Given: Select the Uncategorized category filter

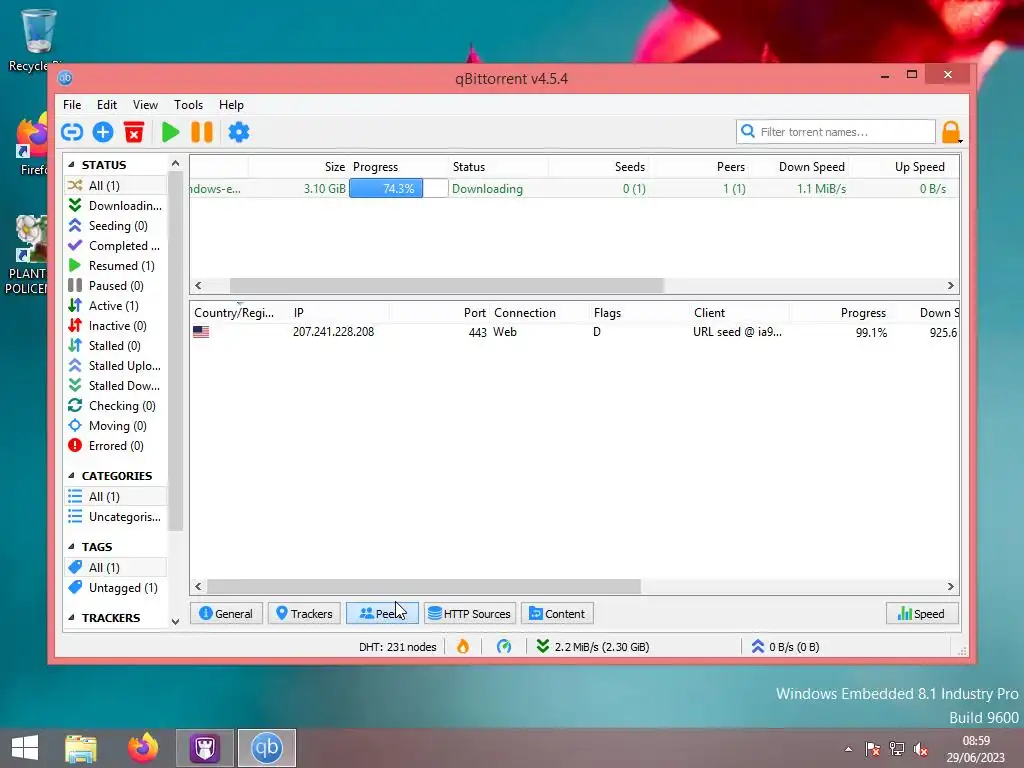Looking at the screenshot, I should point(116,517).
